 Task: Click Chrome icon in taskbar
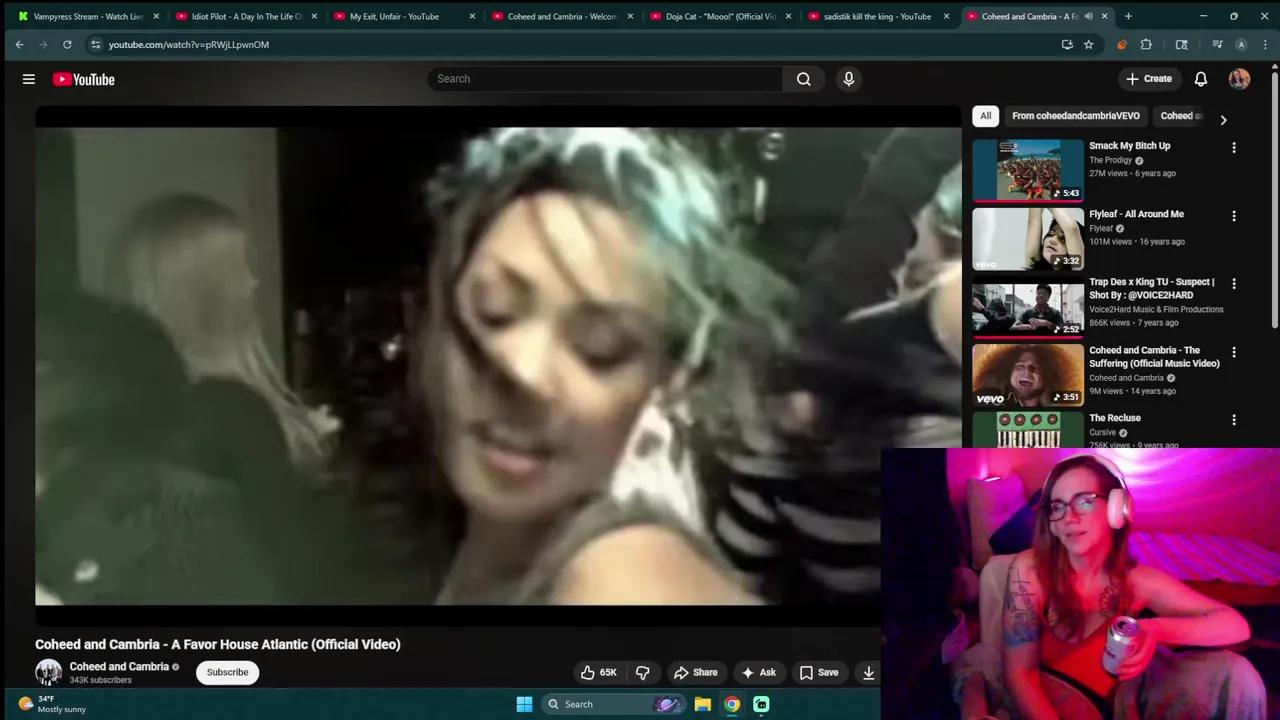(x=732, y=704)
